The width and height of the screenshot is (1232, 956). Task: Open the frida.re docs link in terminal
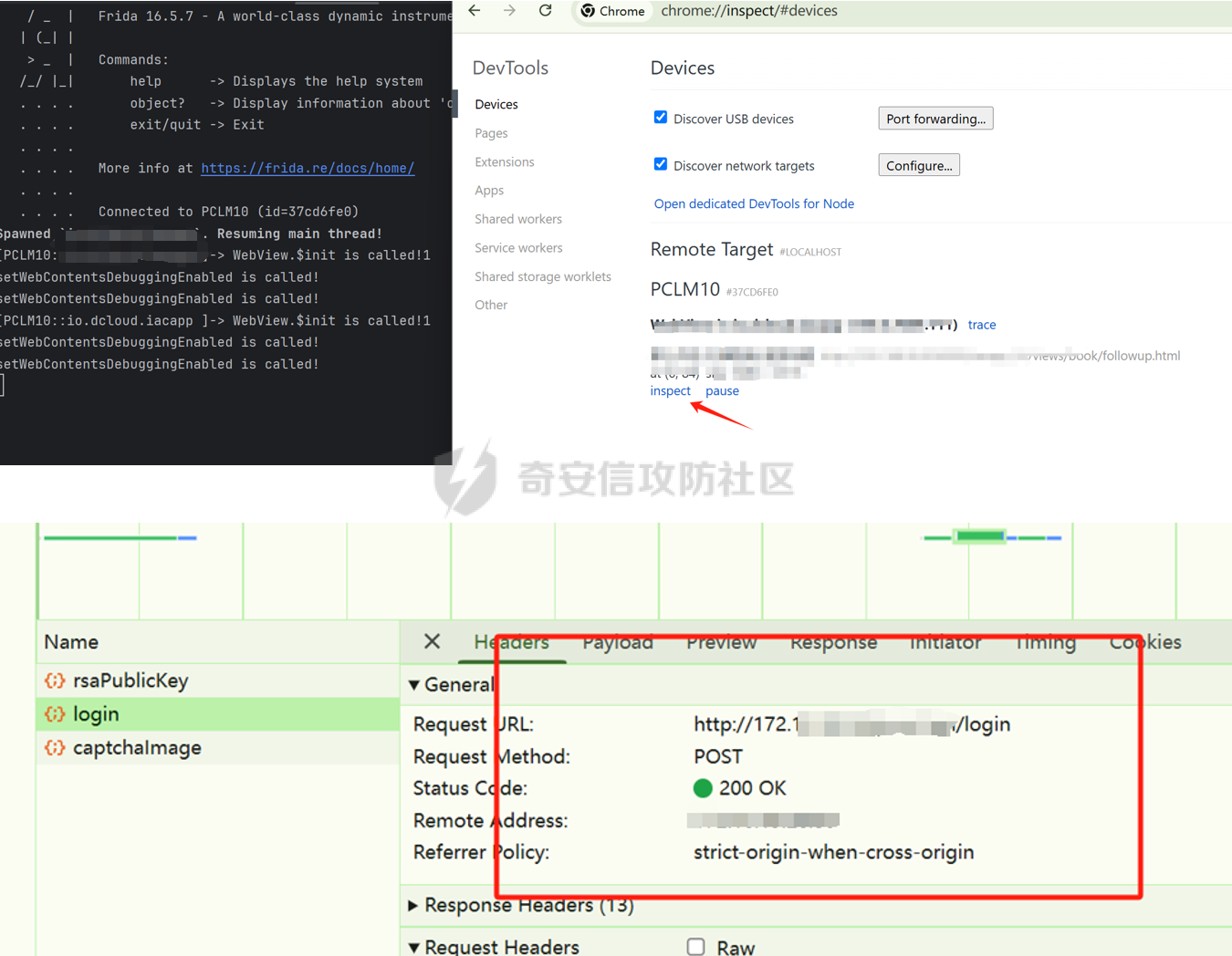click(308, 168)
